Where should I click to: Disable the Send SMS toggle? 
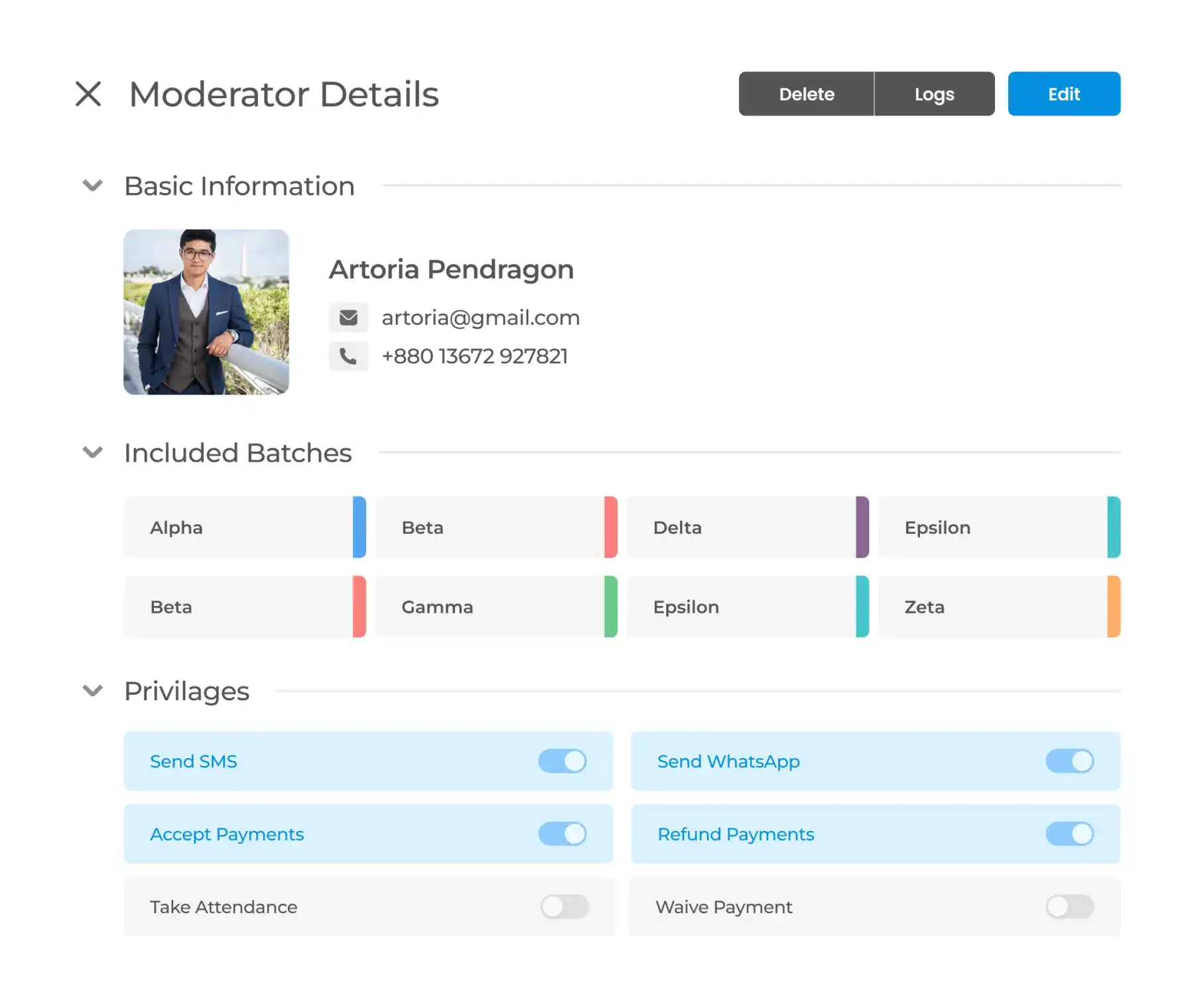tap(563, 761)
